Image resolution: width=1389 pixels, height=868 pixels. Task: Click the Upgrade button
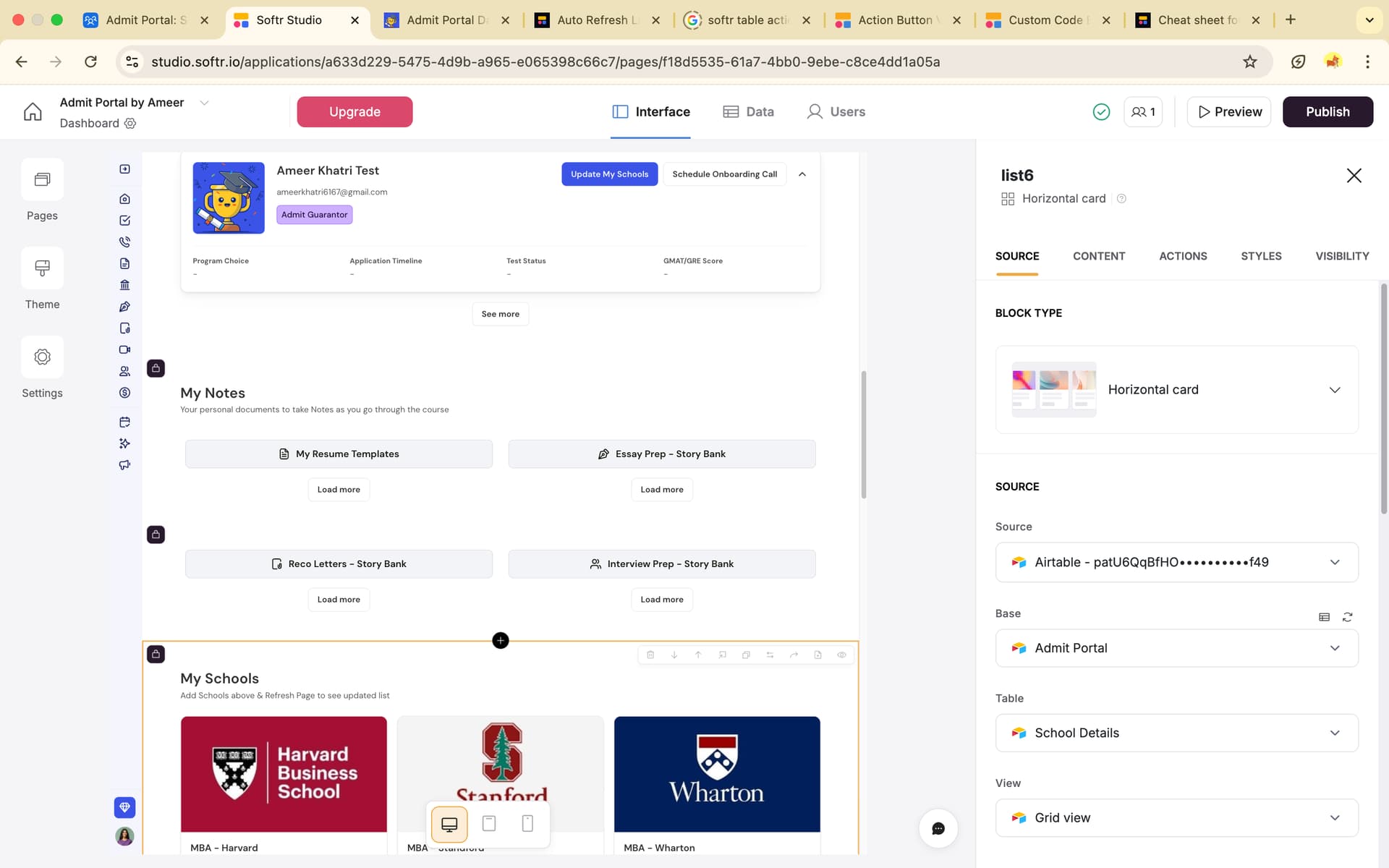pyautogui.click(x=354, y=111)
